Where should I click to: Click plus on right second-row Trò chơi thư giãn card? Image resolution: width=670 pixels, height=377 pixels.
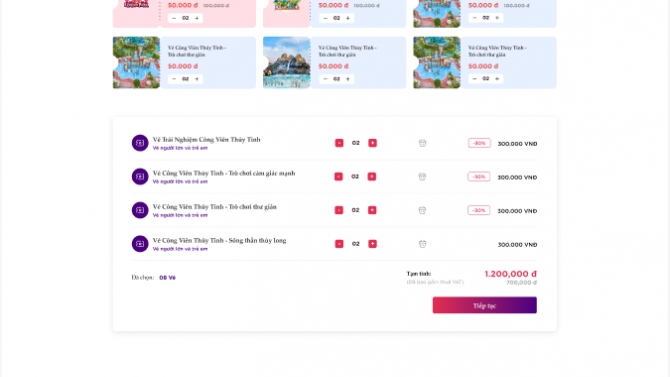pyautogui.click(x=497, y=79)
